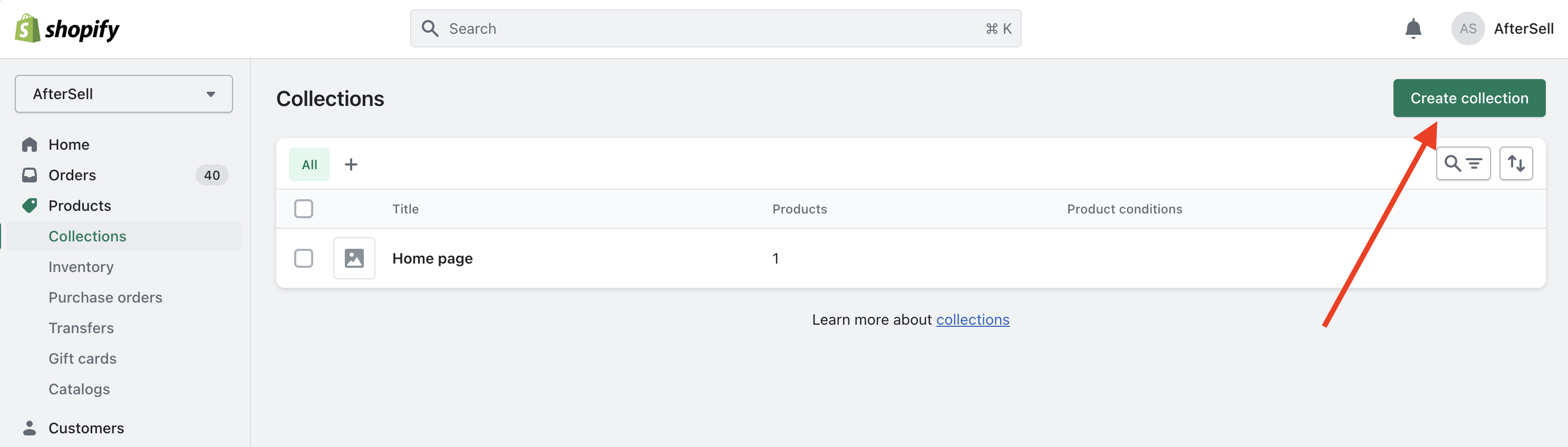Click the Shopify logo

(67, 28)
